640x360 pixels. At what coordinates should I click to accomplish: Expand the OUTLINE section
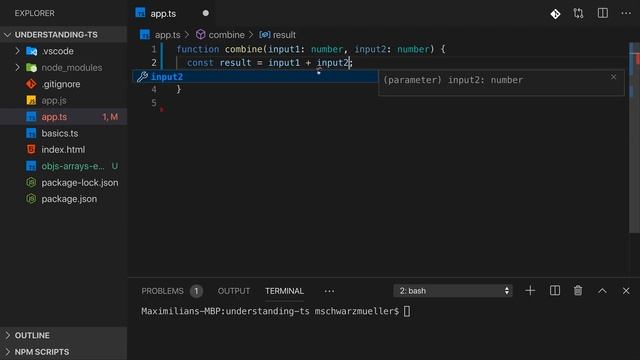63,335
